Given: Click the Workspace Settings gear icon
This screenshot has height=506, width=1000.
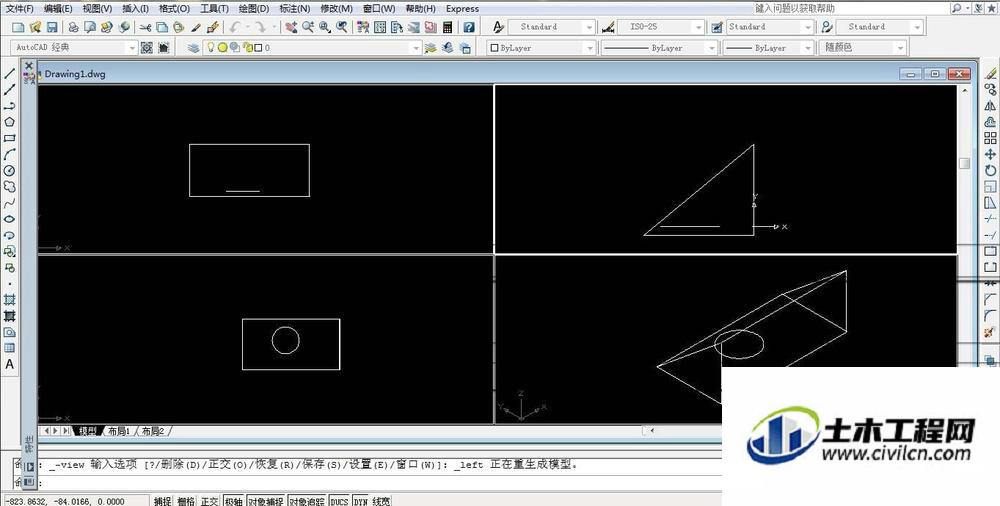Looking at the screenshot, I should 147,48.
